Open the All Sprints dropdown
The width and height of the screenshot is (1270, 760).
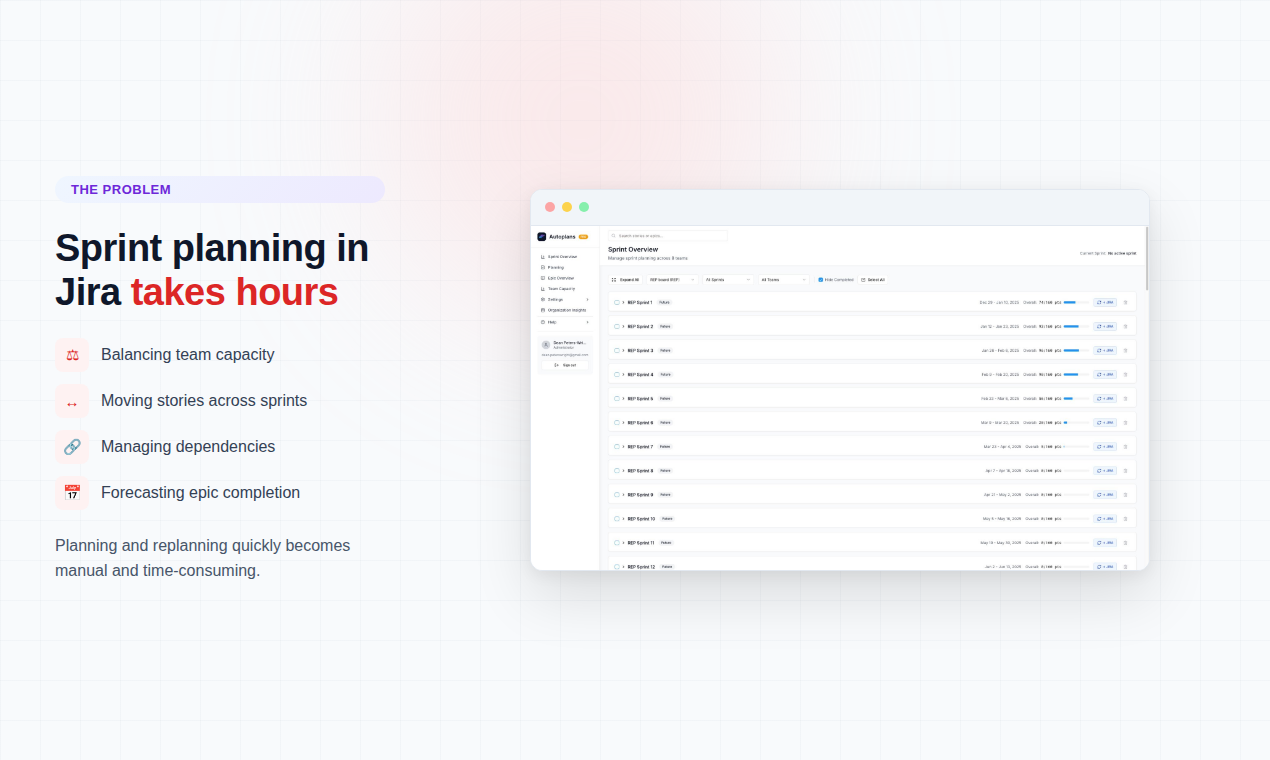click(x=728, y=280)
